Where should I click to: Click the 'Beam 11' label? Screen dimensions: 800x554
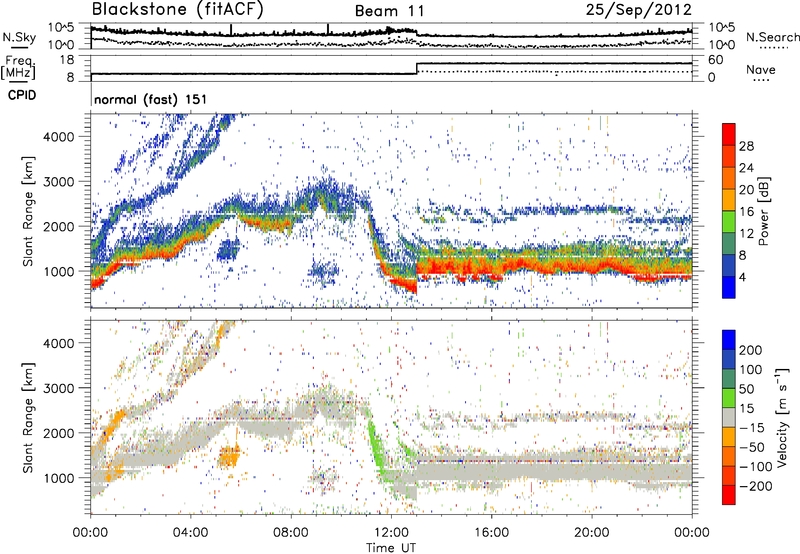click(389, 11)
